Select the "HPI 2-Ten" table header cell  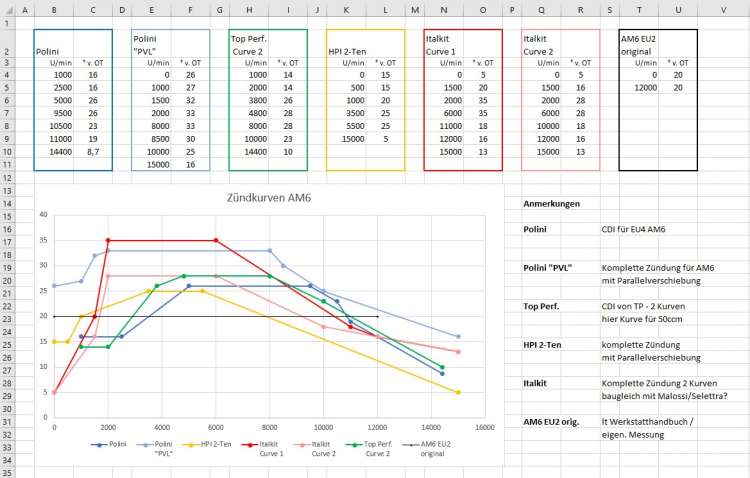pos(350,49)
